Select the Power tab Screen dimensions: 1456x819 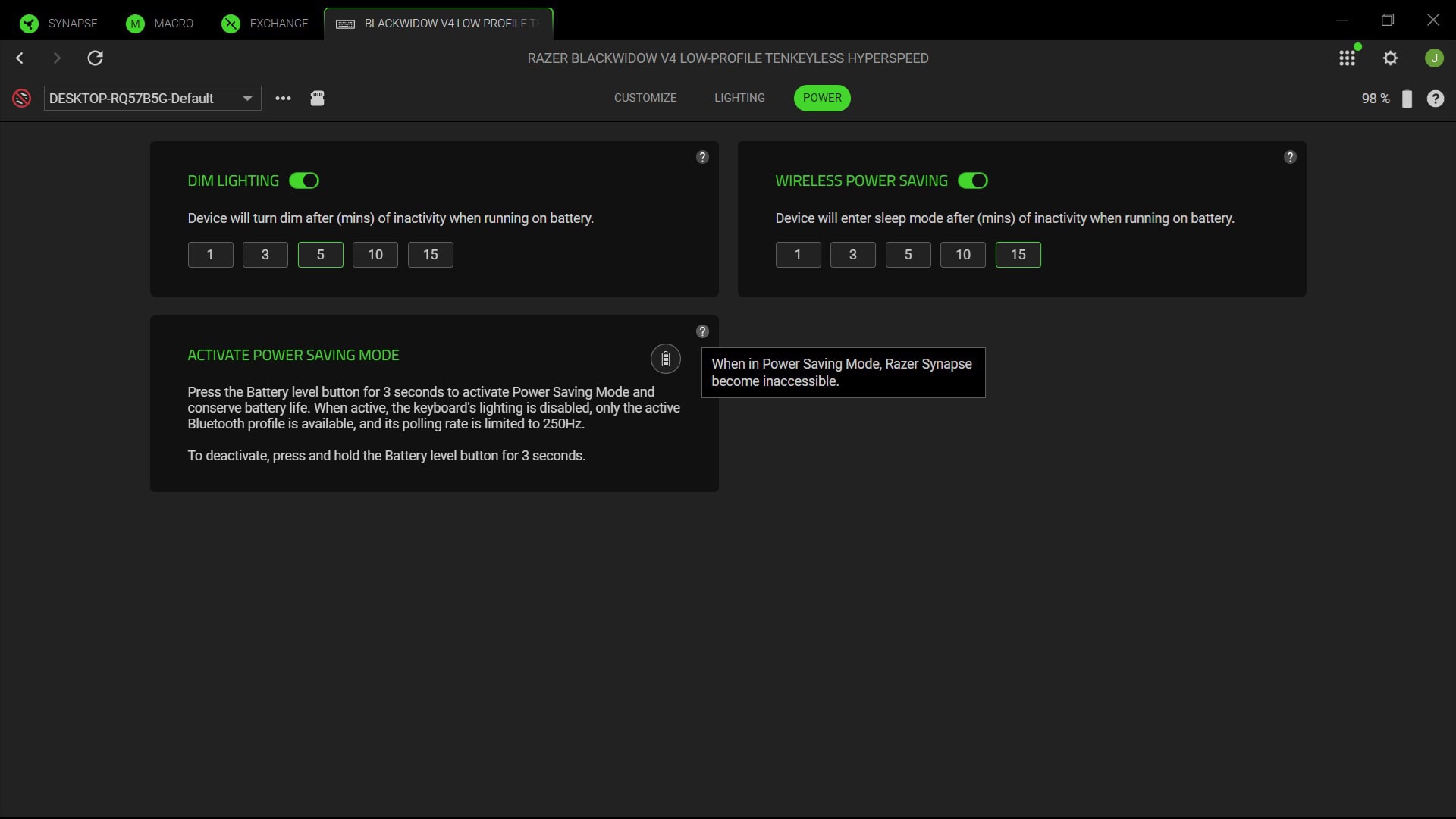822,98
